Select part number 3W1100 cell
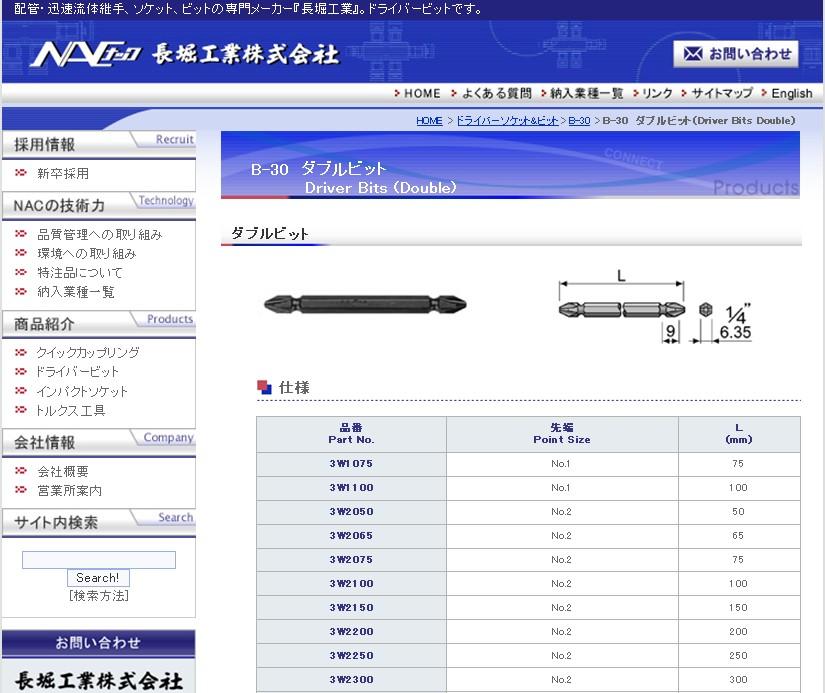Viewport: 825px width, 693px height. (x=351, y=488)
